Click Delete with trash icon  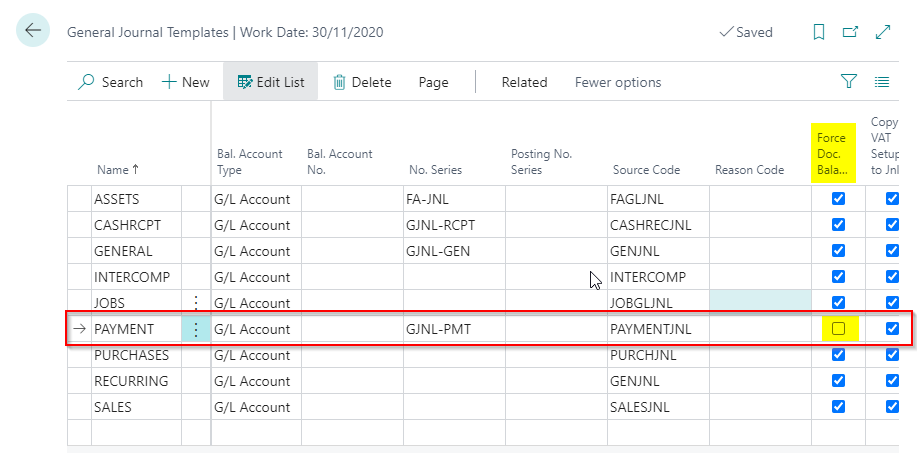pyautogui.click(x=361, y=82)
